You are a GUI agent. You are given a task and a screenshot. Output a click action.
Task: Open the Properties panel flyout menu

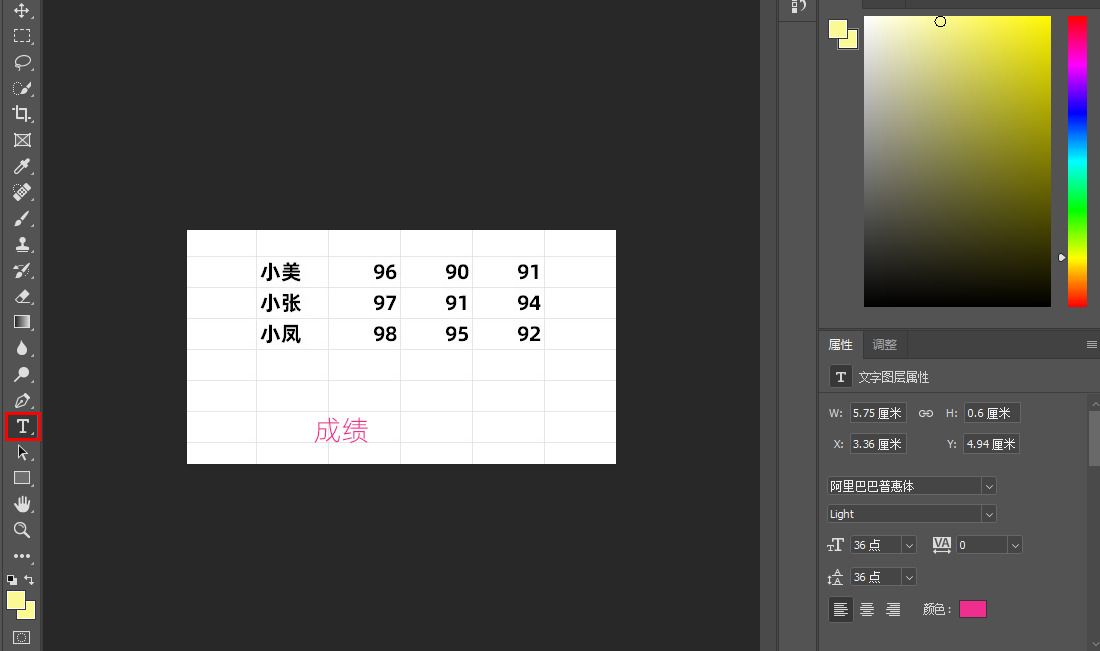point(1091,344)
